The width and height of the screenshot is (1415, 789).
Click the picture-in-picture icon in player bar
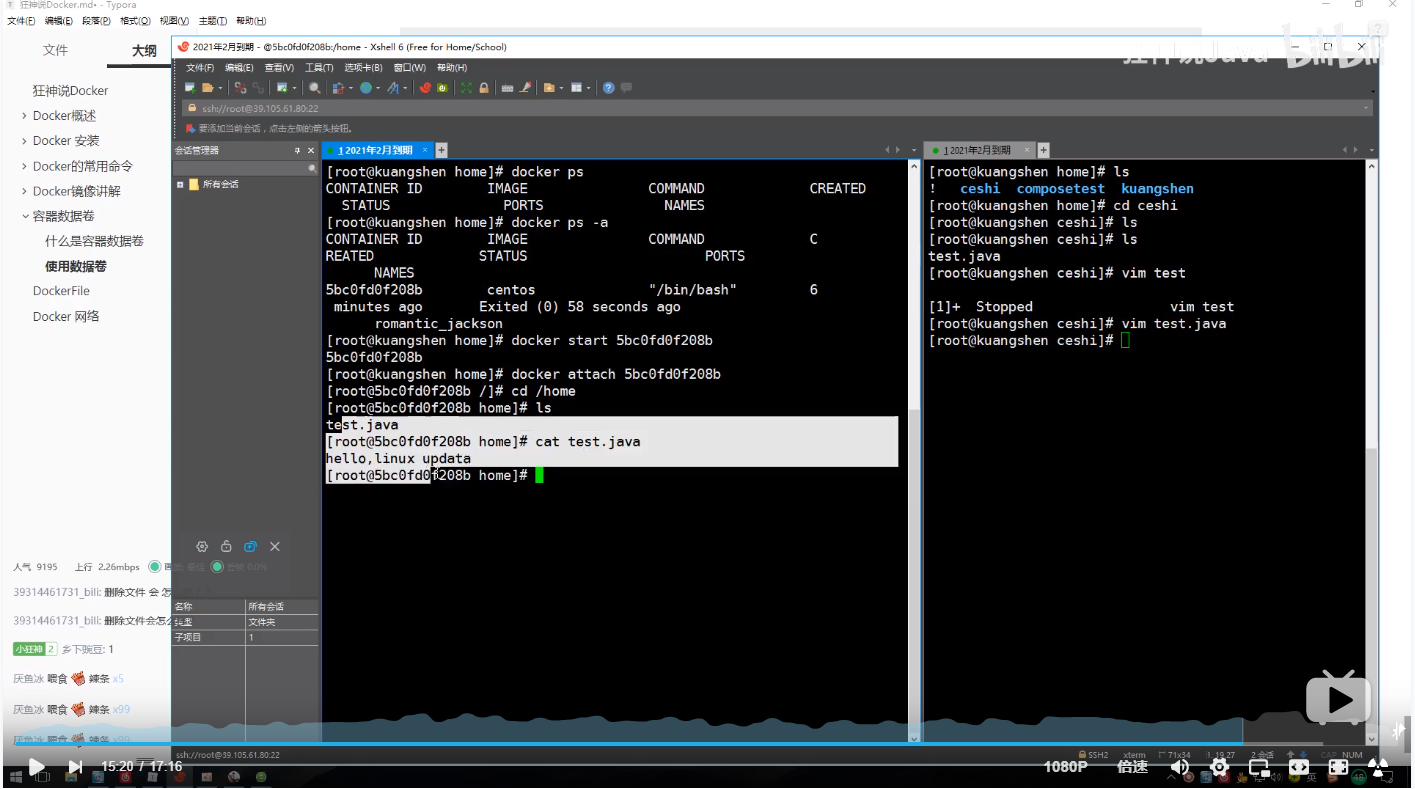click(x=1259, y=767)
